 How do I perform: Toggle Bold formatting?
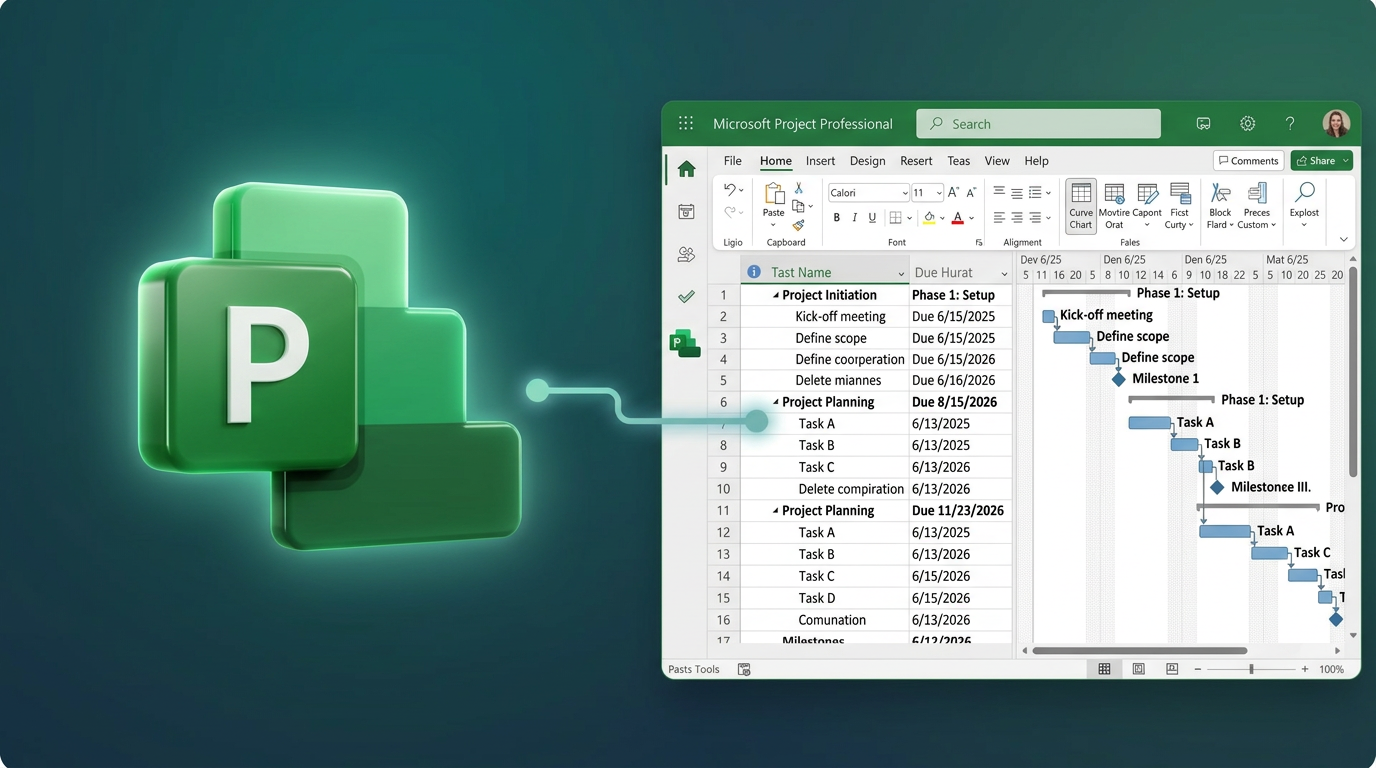(x=836, y=217)
